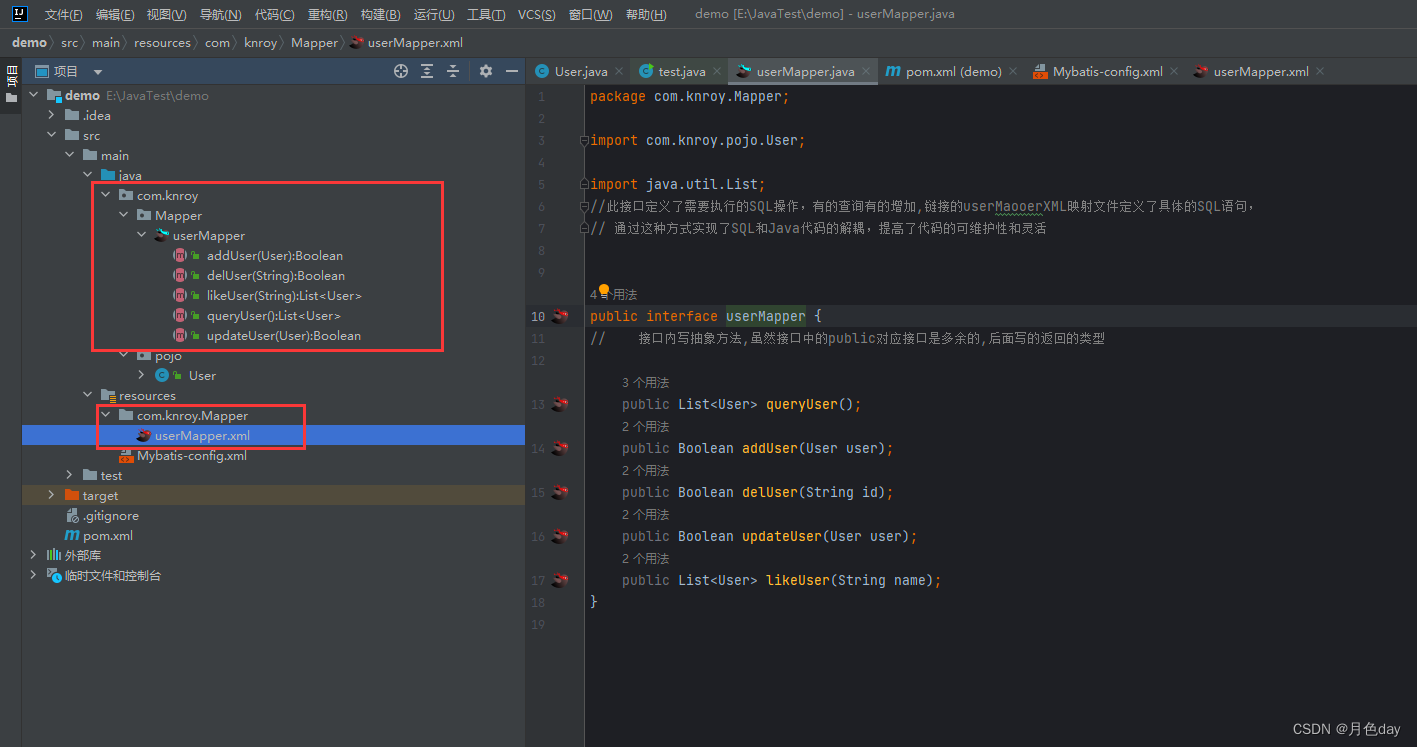The height and width of the screenshot is (747, 1417).
Task: Close the User.java tab
Action: pyautogui.click(x=619, y=71)
